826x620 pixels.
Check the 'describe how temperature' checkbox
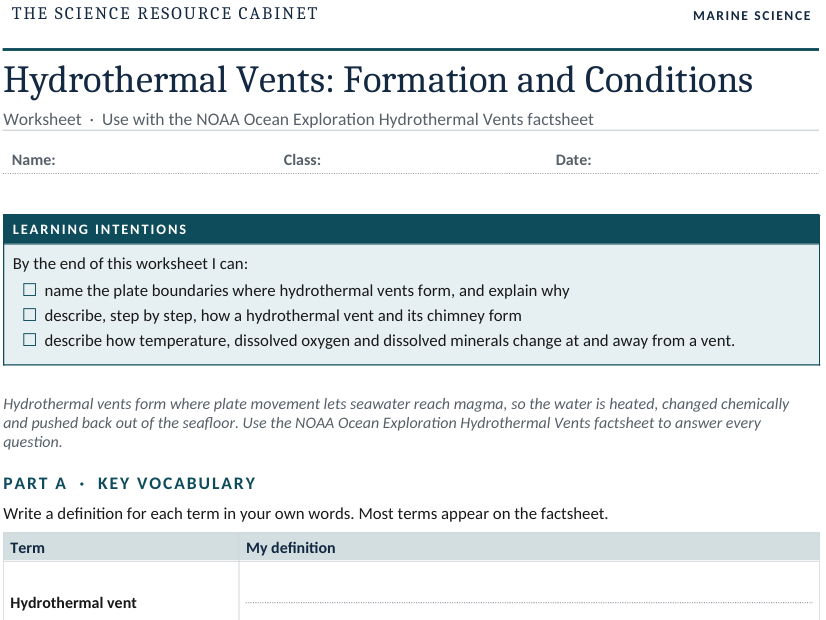pos(30,339)
